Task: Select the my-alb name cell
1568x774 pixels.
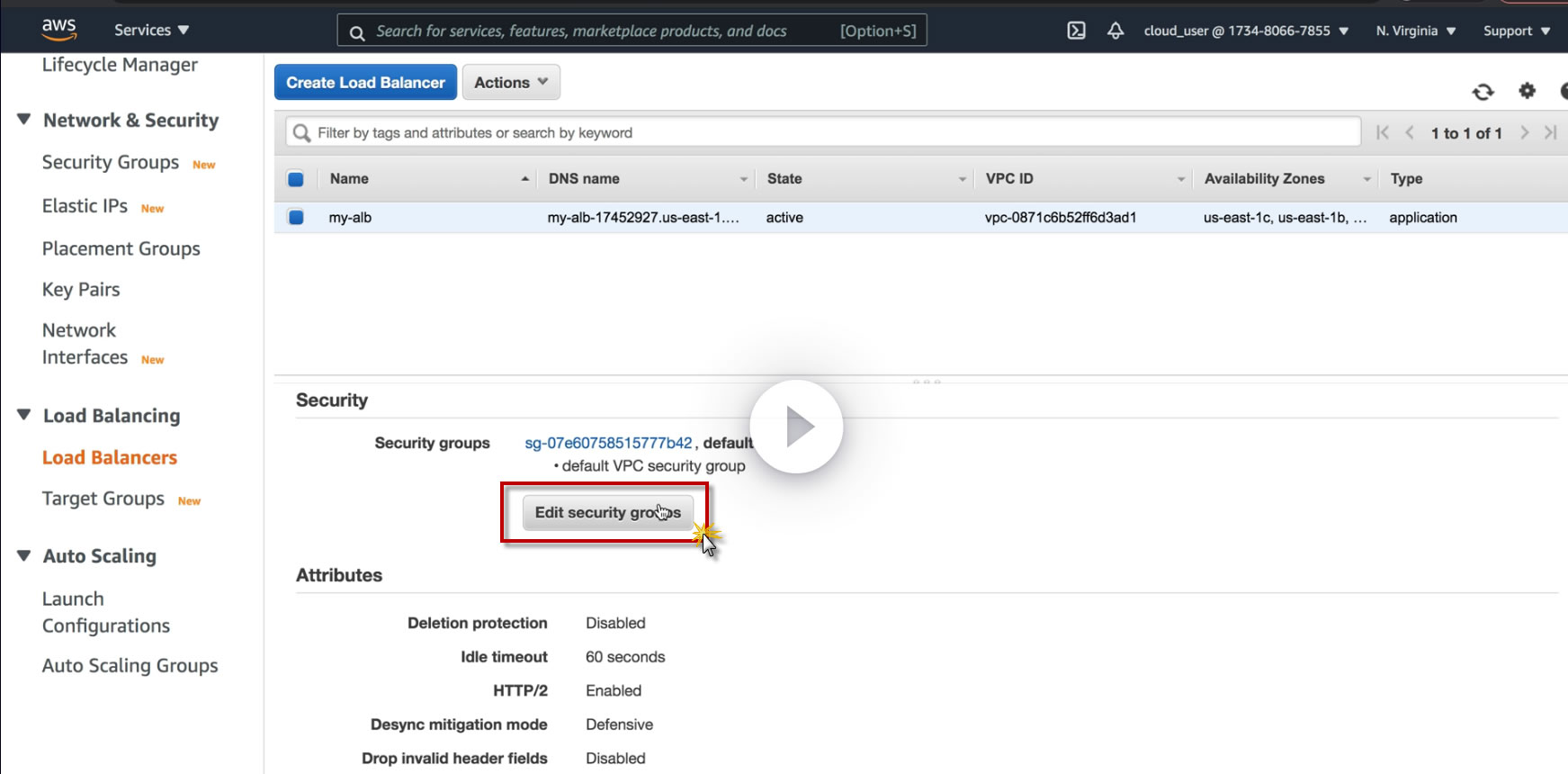Action: coord(350,218)
